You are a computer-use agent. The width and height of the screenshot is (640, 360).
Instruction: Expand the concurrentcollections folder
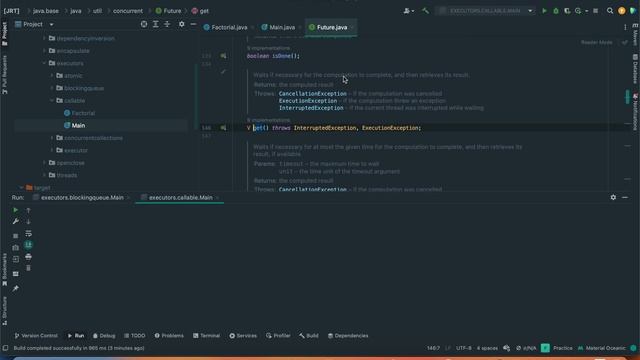[x=52, y=138]
